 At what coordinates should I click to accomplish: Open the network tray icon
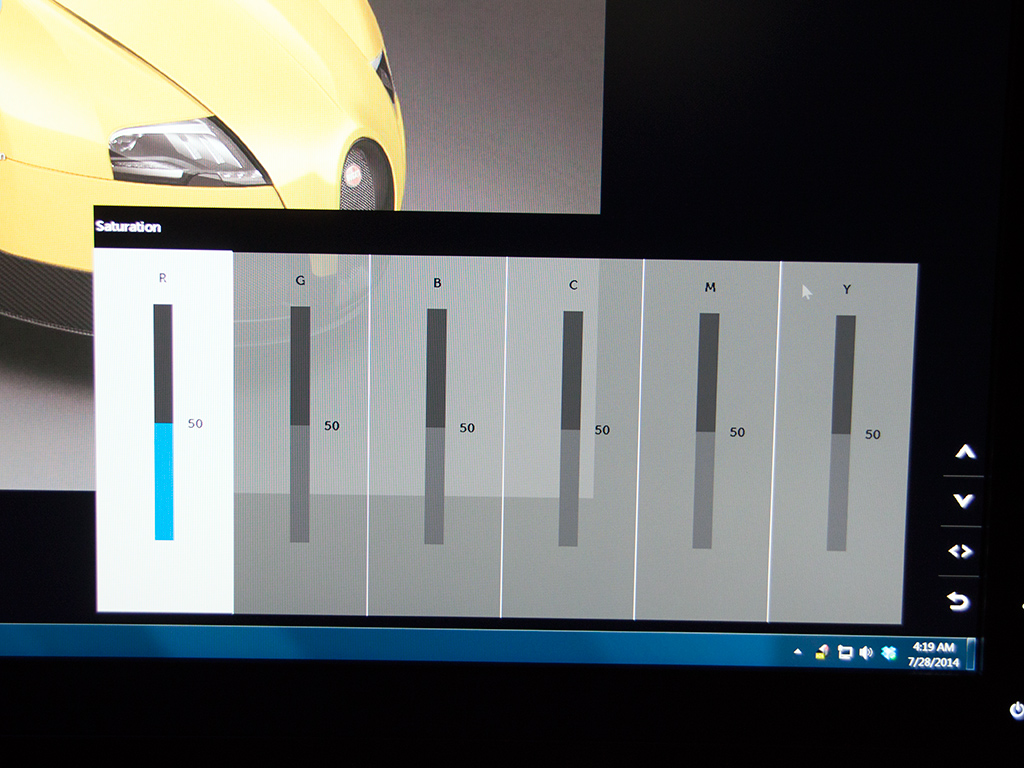pos(844,652)
